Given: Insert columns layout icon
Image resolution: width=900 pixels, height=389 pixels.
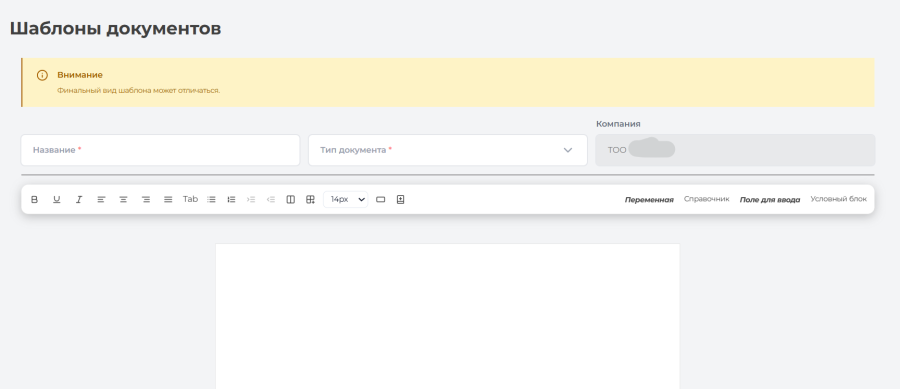Looking at the screenshot, I should click(291, 199).
